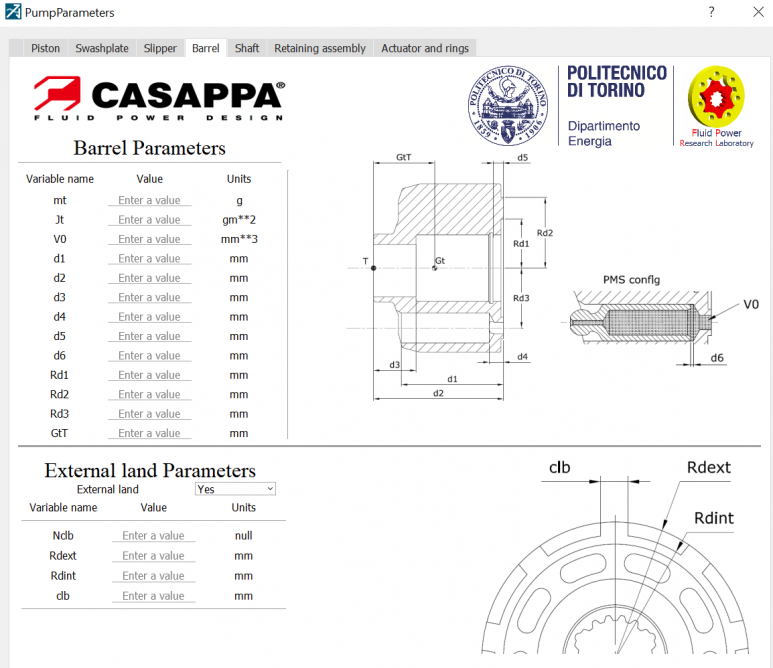Click the Casappa logo
This screenshot has height=668, width=773.
[159, 98]
